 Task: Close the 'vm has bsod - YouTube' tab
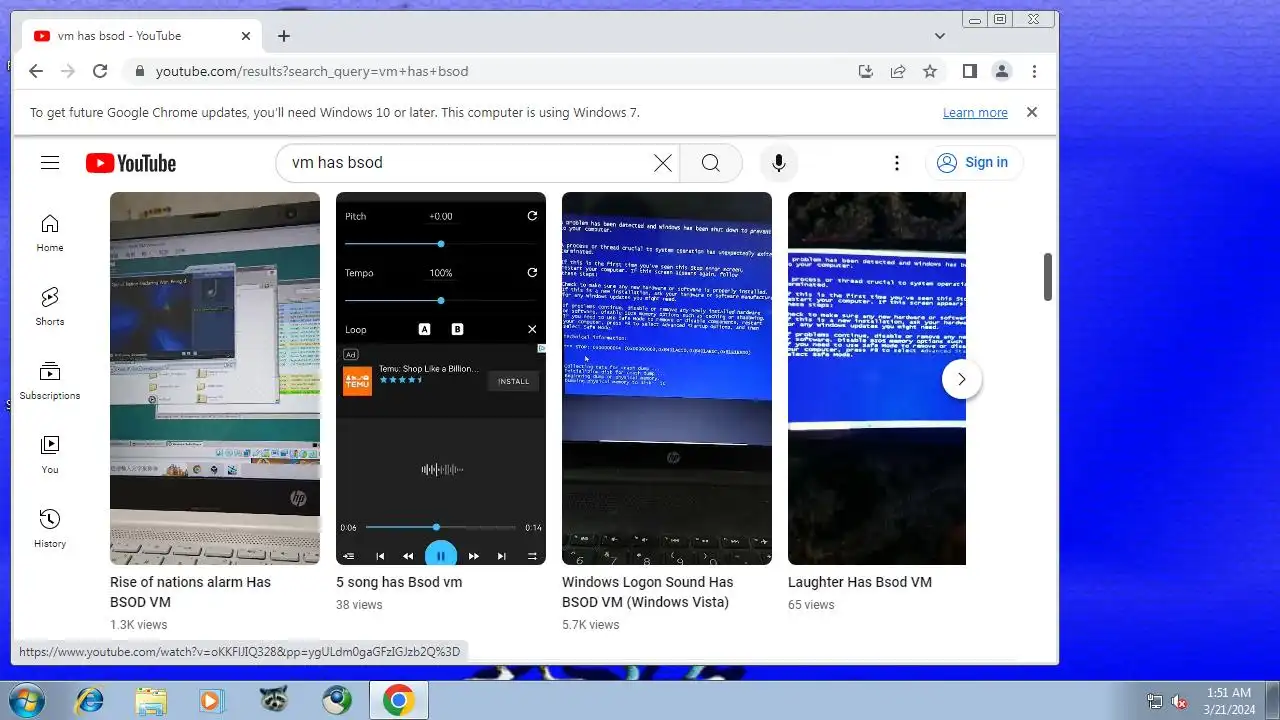(246, 36)
